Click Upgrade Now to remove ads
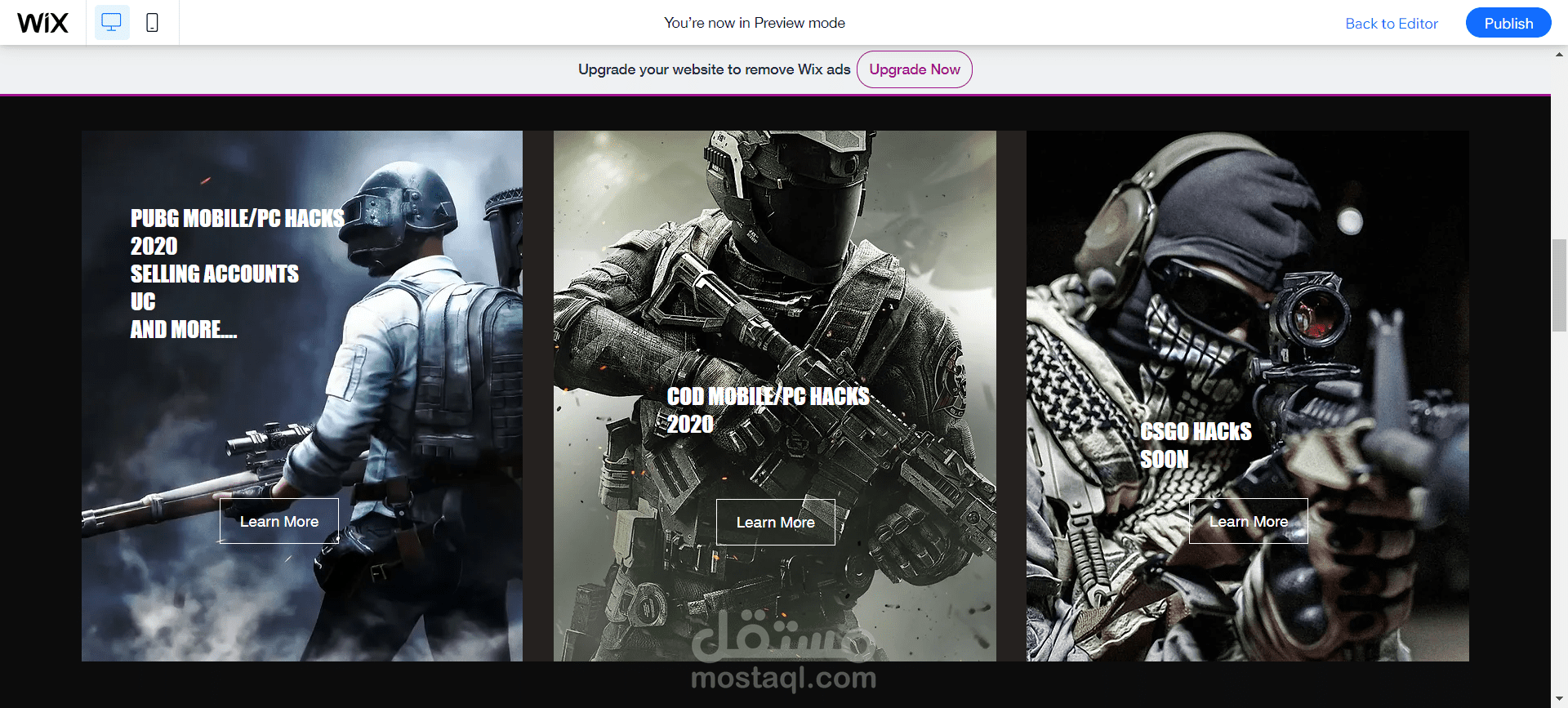Screen dimensions: 1568x708 pos(914,69)
